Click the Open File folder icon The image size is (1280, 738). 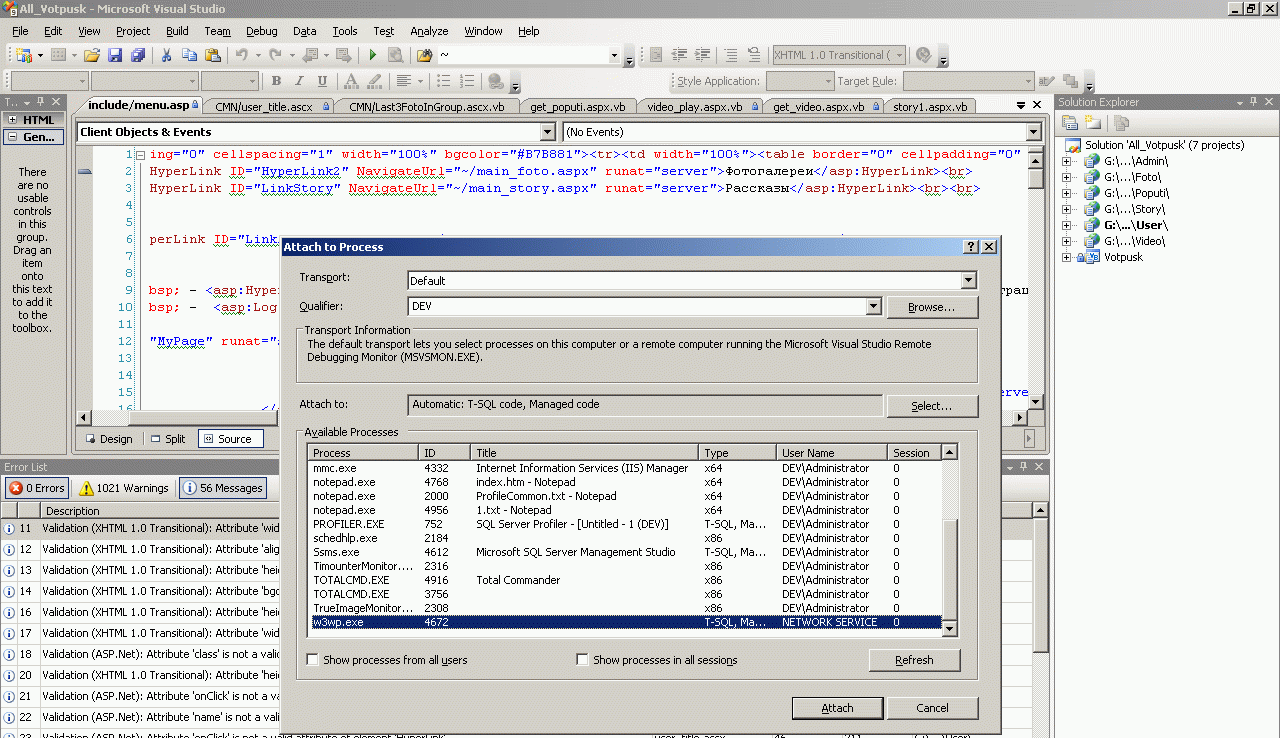click(x=91, y=56)
